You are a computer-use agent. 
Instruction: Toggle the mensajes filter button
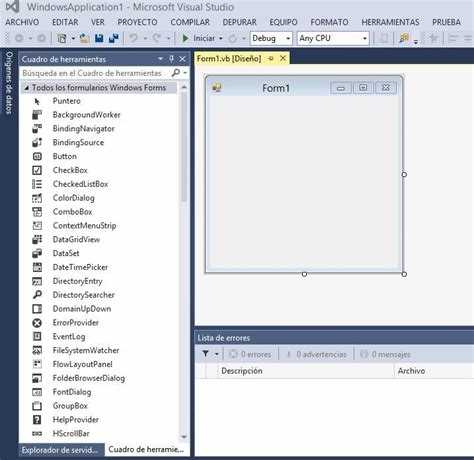coord(385,354)
